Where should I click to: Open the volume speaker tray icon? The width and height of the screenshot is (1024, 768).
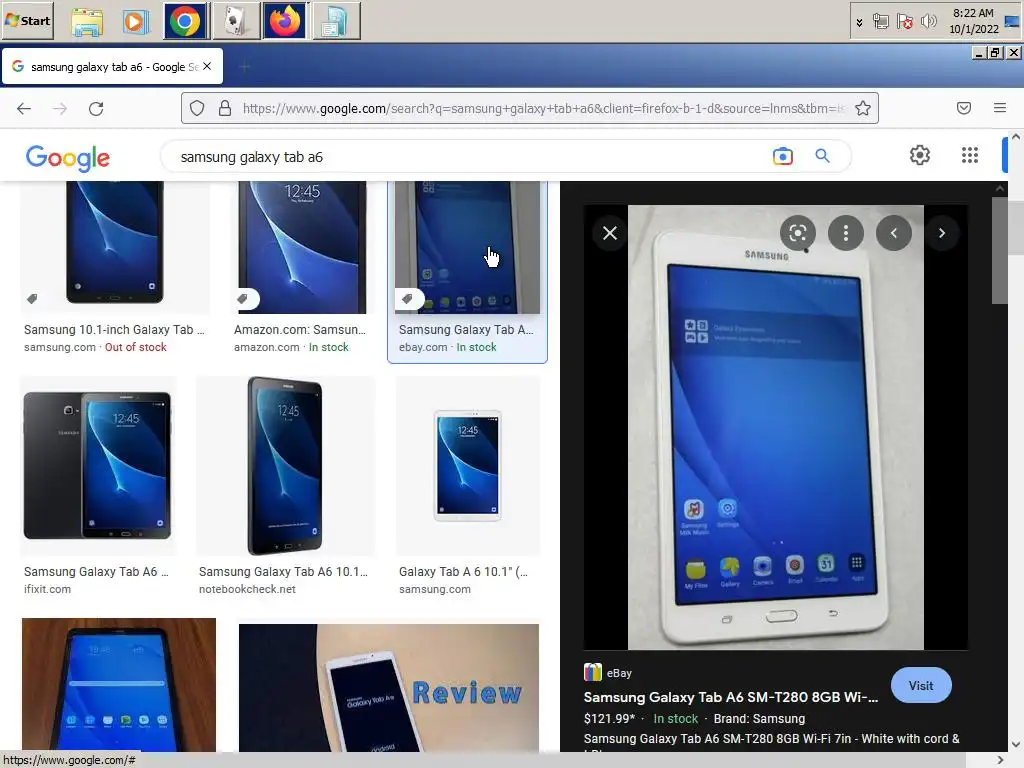point(928,22)
